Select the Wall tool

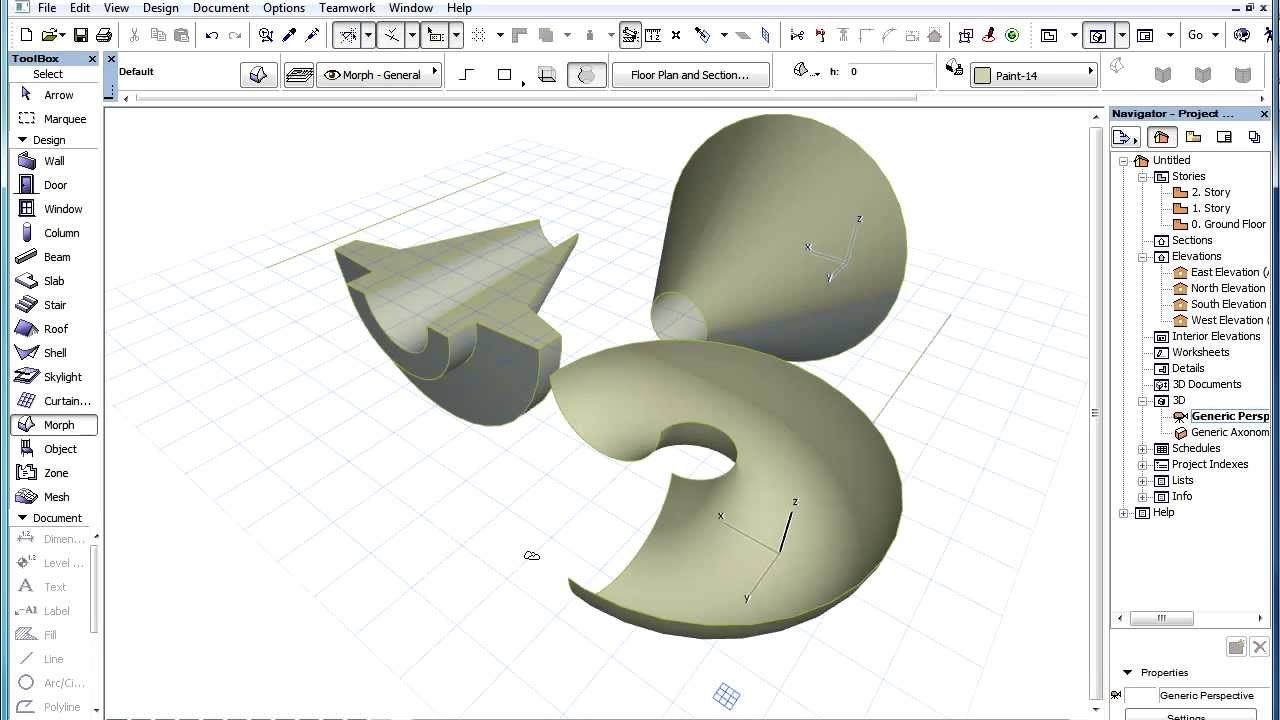tap(54, 161)
